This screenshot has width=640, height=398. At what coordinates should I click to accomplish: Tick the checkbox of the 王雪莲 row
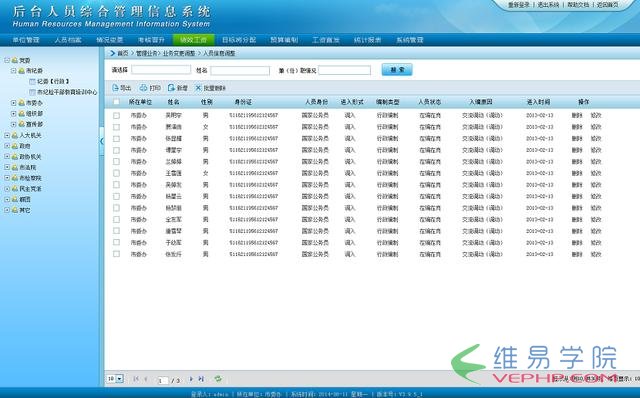[116, 173]
